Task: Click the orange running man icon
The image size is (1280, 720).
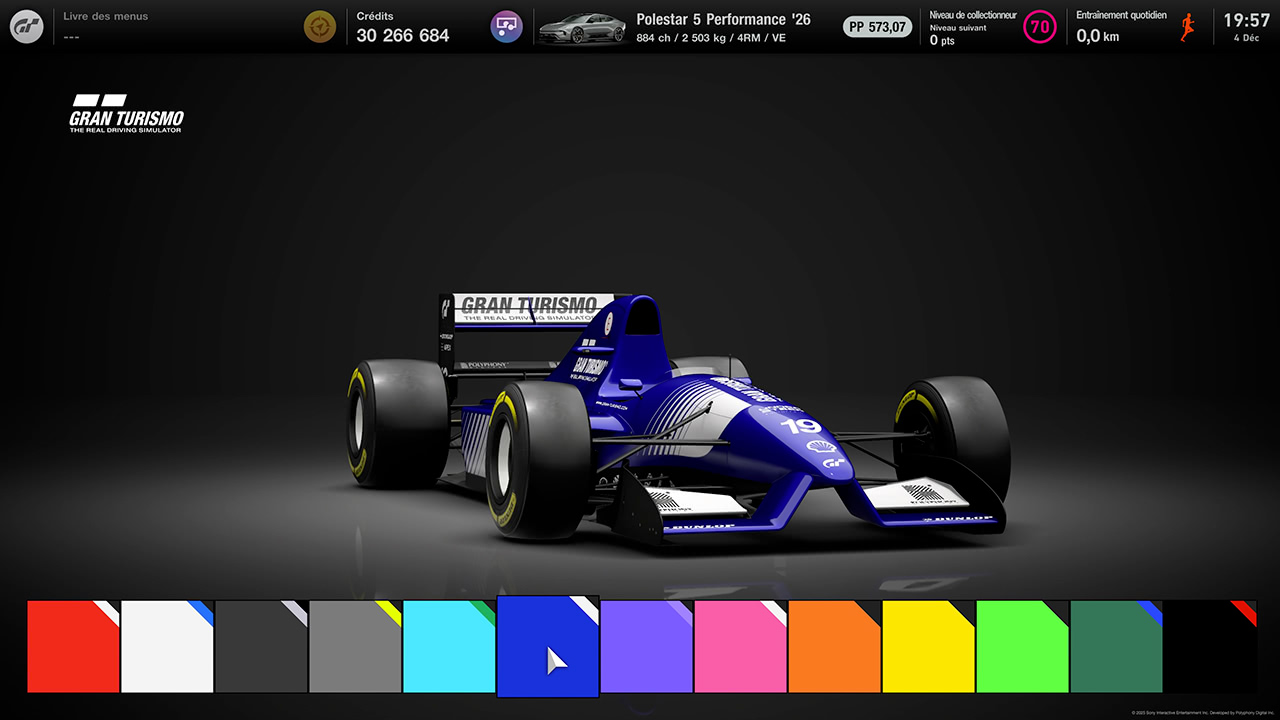Action: pos(1187,27)
